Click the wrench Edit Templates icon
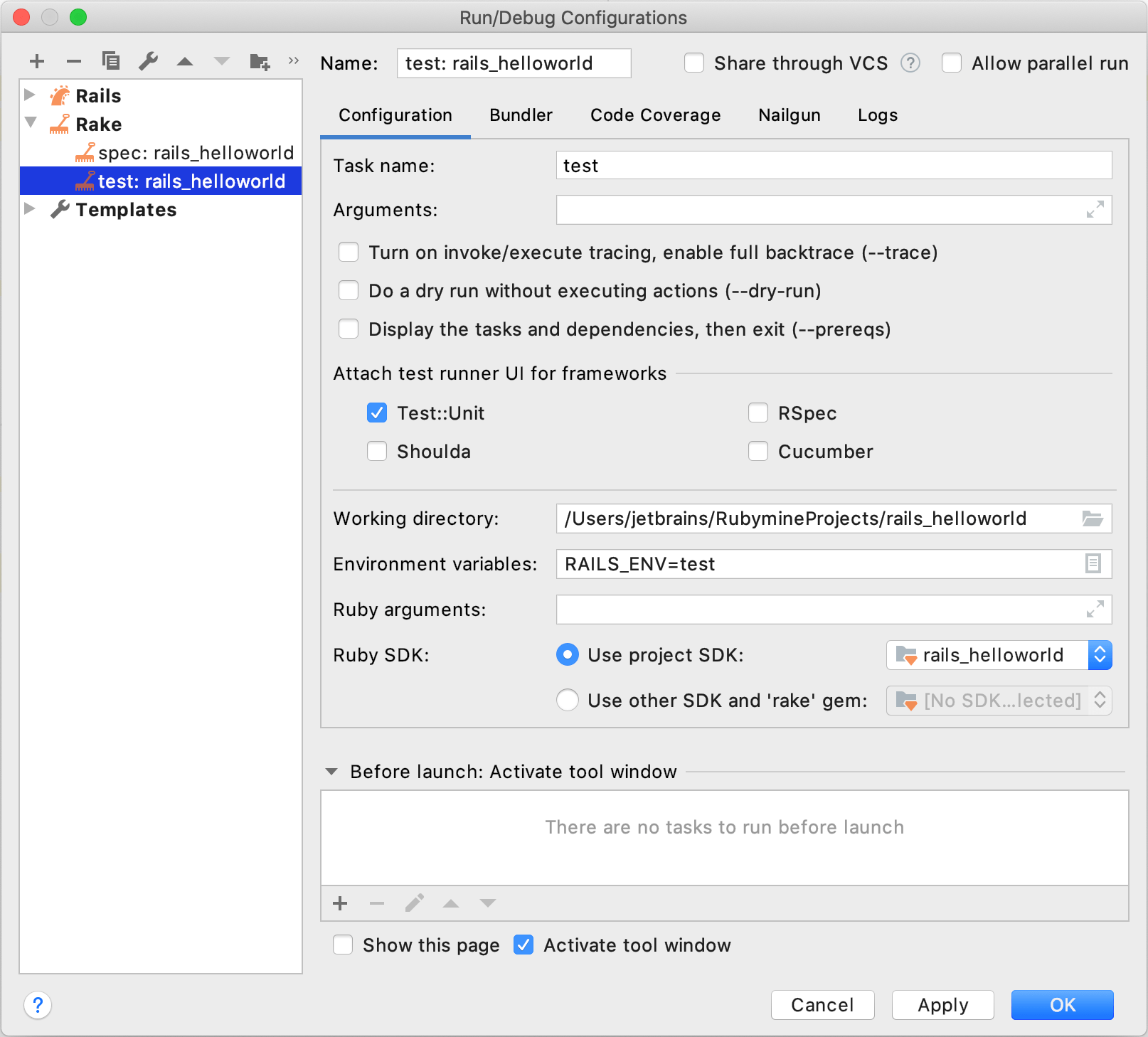The width and height of the screenshot is (1148, 1037). [x=148, y=61]
